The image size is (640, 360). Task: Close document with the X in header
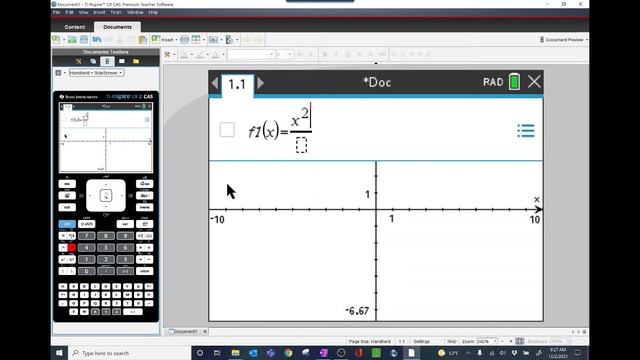[534, 82]
